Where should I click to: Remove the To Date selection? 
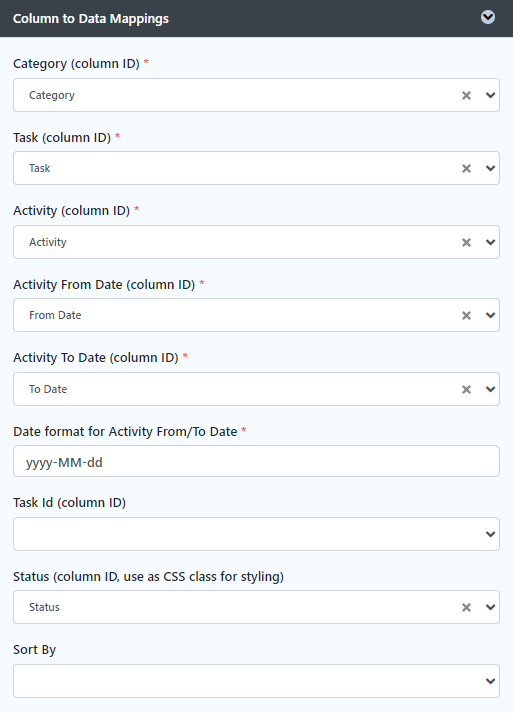(466, 389)
